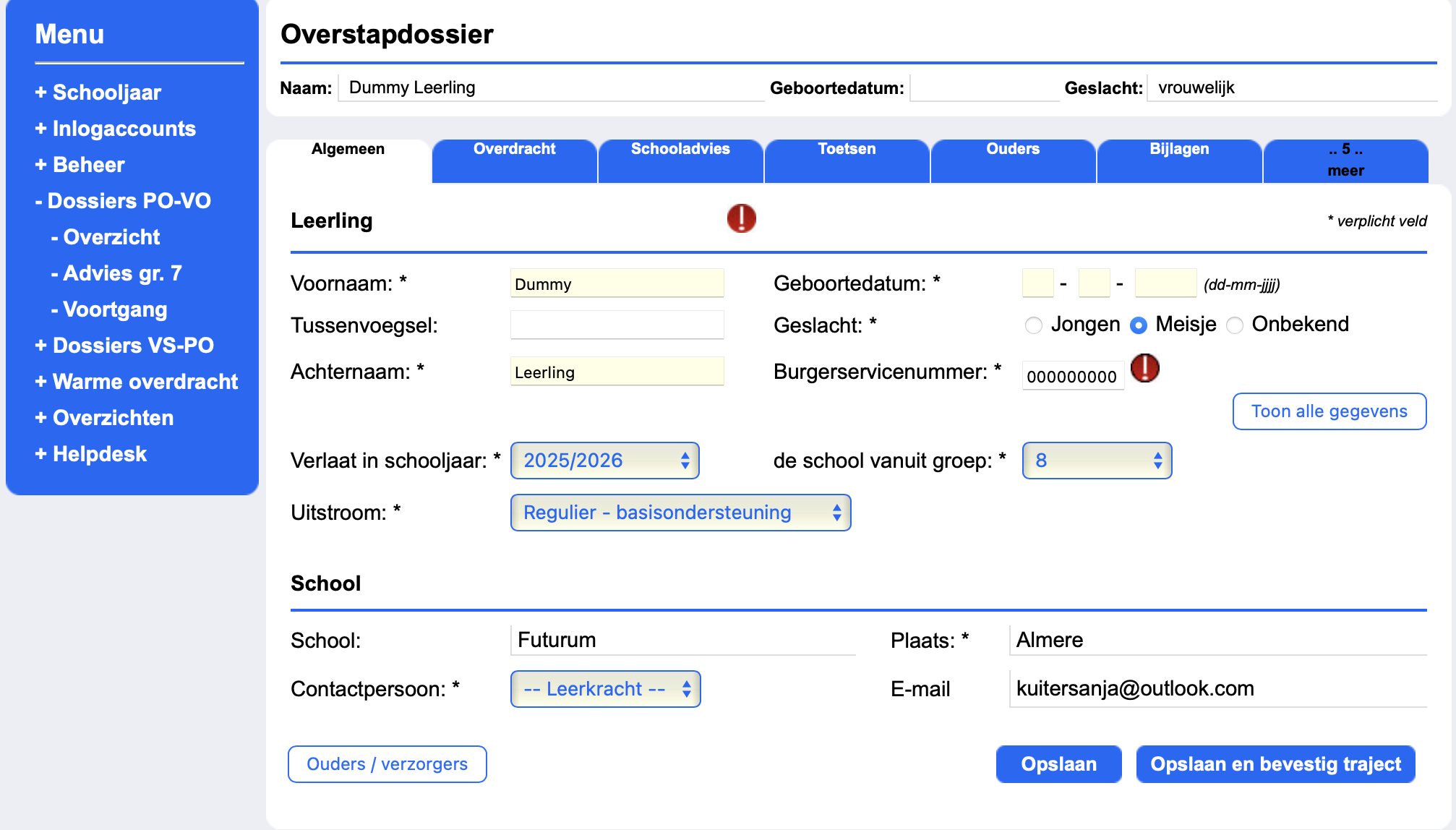Select the Meisje radio button

click(1139, 325)
